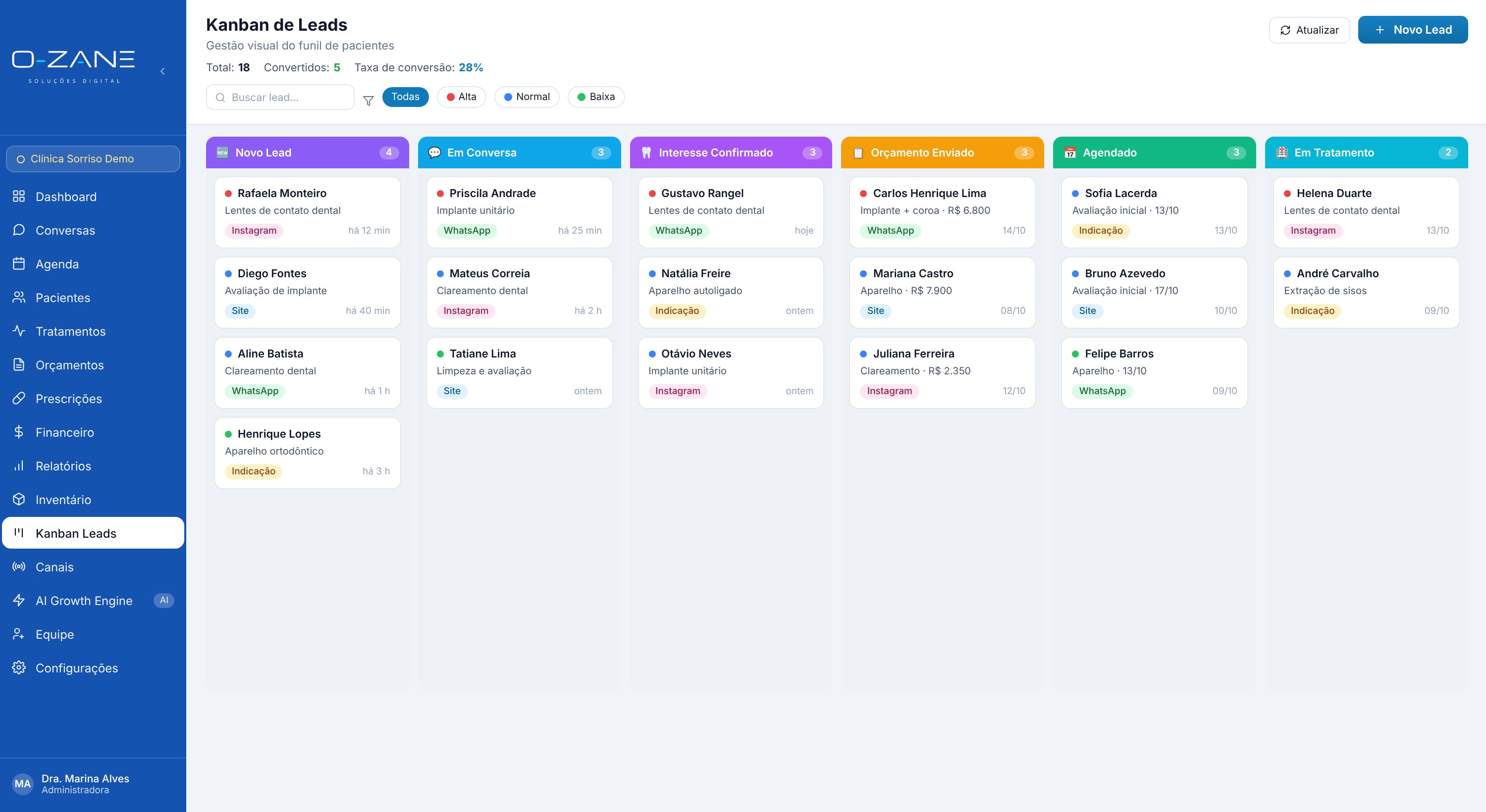
Task: Click the speech bubble icon in Em Conversa
Action: pos(434,152)
